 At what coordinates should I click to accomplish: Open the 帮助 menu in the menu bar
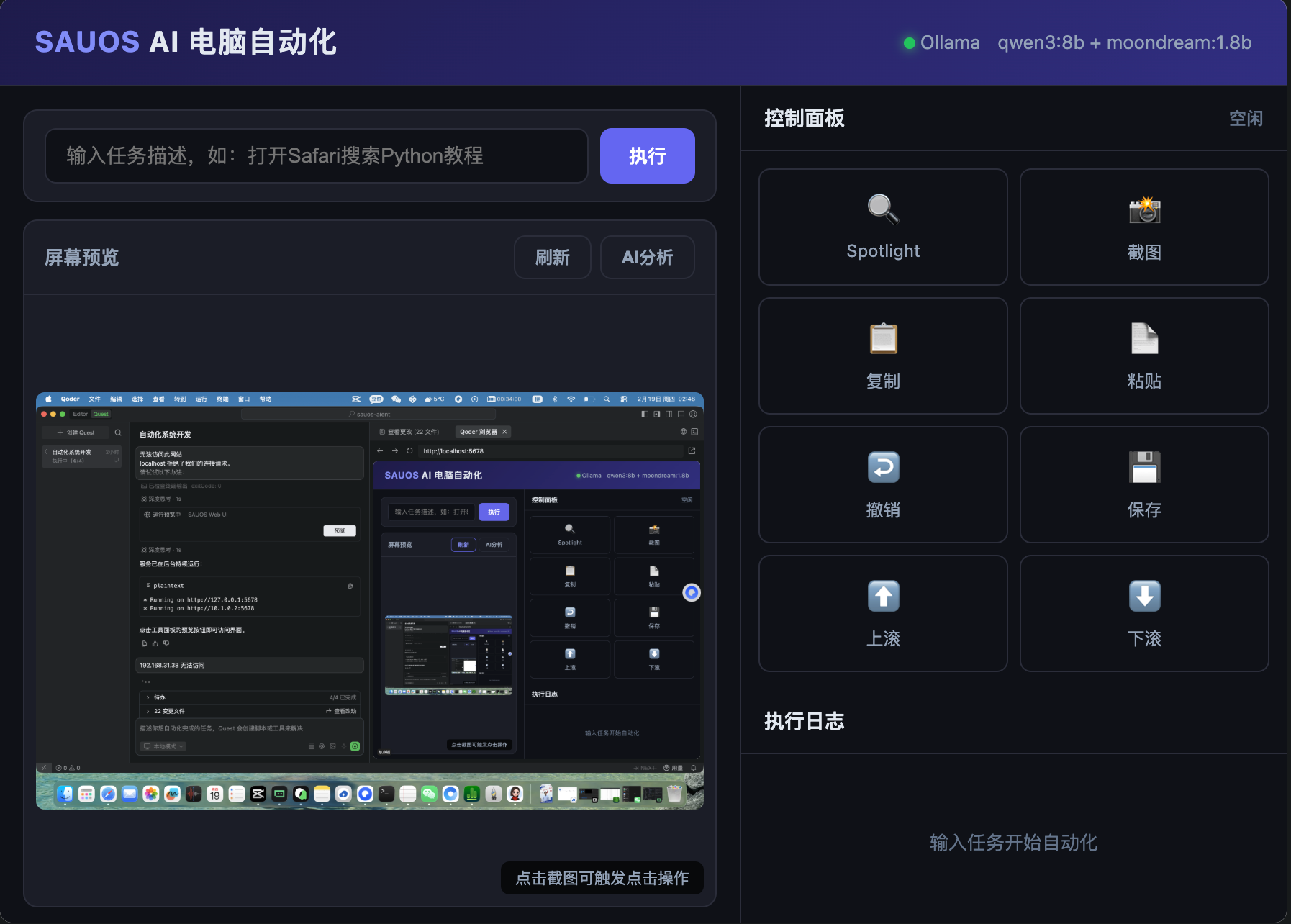coord(266,399)
